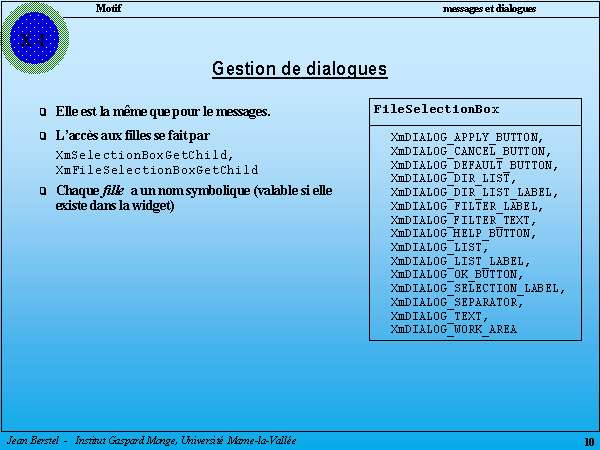This screenshot has width=600, height=450.
Task: Select the 'Motif' header label
Action: tap(111, 8)
